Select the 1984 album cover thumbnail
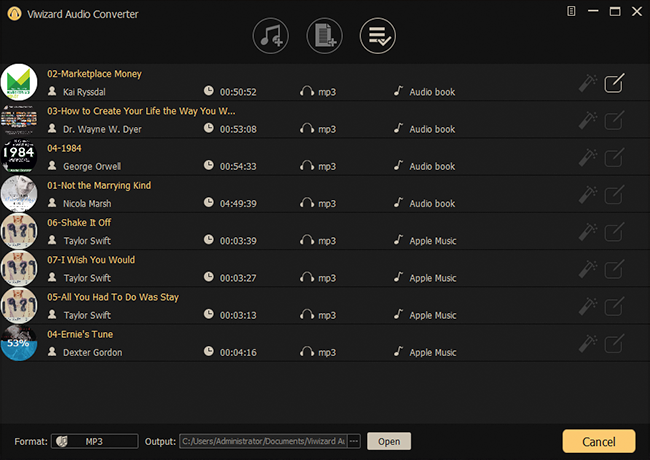This screenshot has width=650, height=460. point(18,157)
